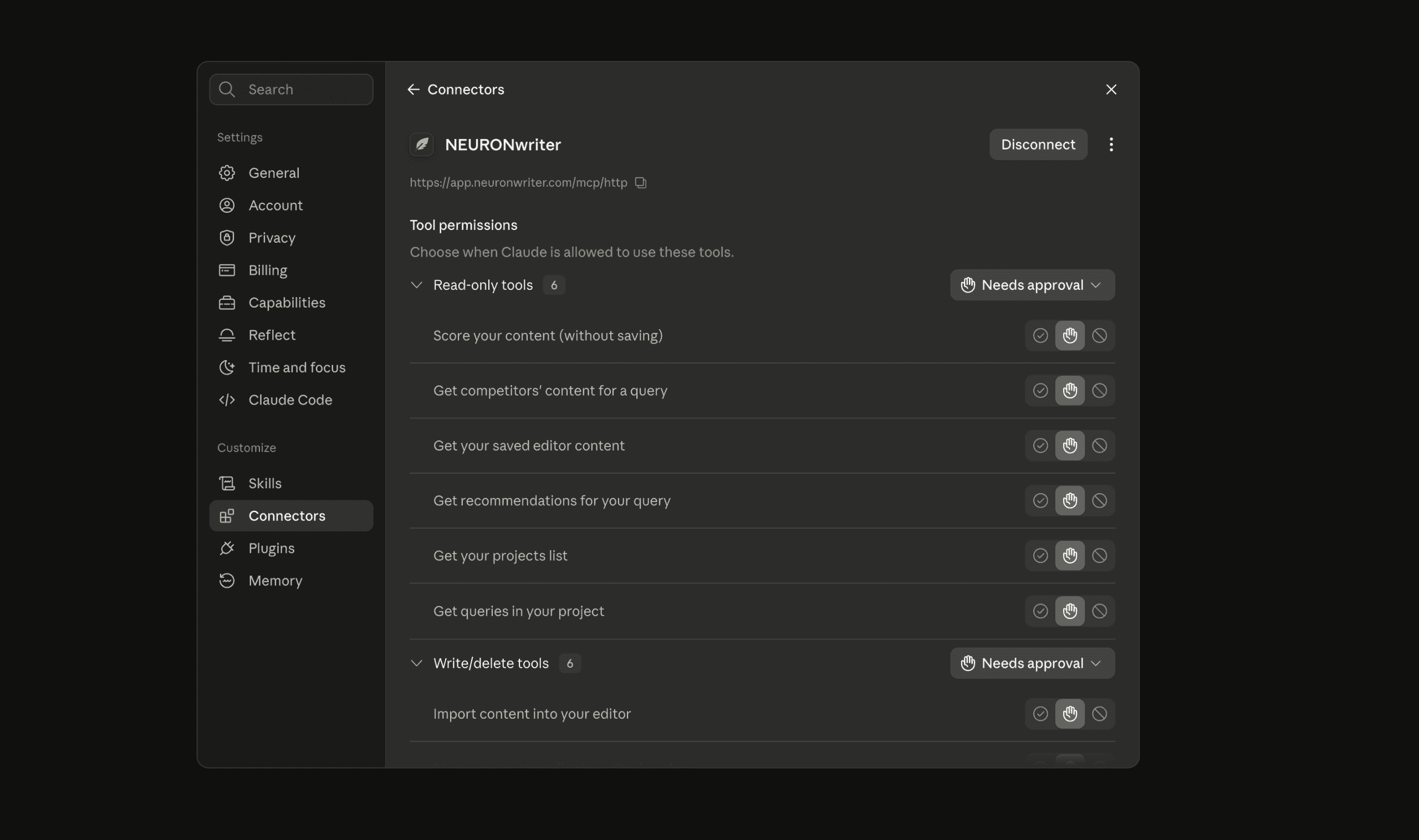Open the Skills section
Viewport: 1419px width, 840px height.
291,483
